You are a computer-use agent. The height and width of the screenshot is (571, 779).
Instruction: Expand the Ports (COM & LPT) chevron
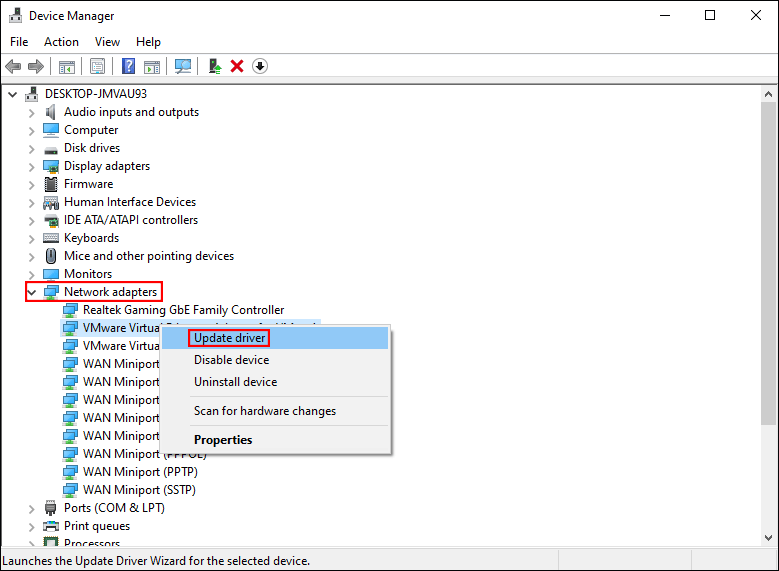32,508
